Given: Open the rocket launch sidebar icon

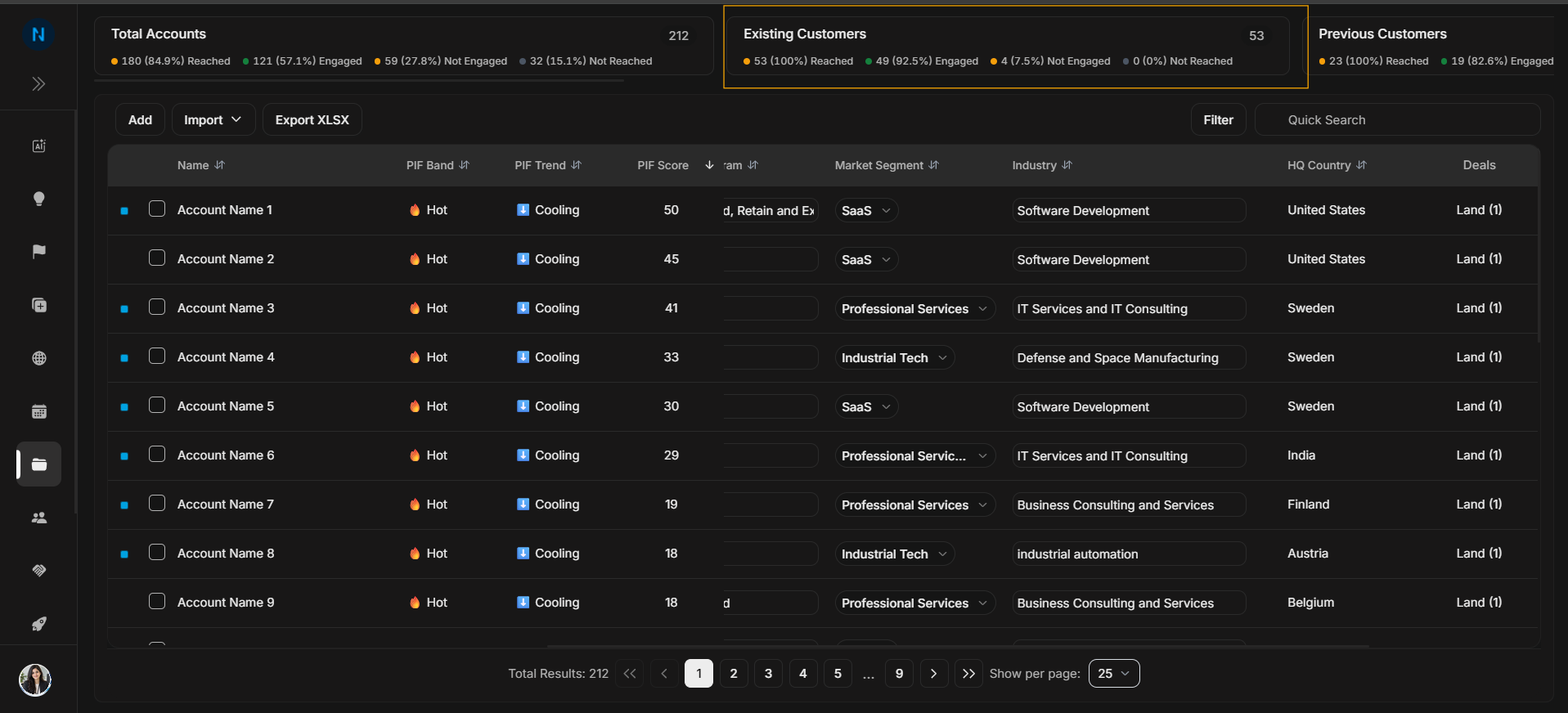Looking at the screenshot, I should [x=38, y=624].
